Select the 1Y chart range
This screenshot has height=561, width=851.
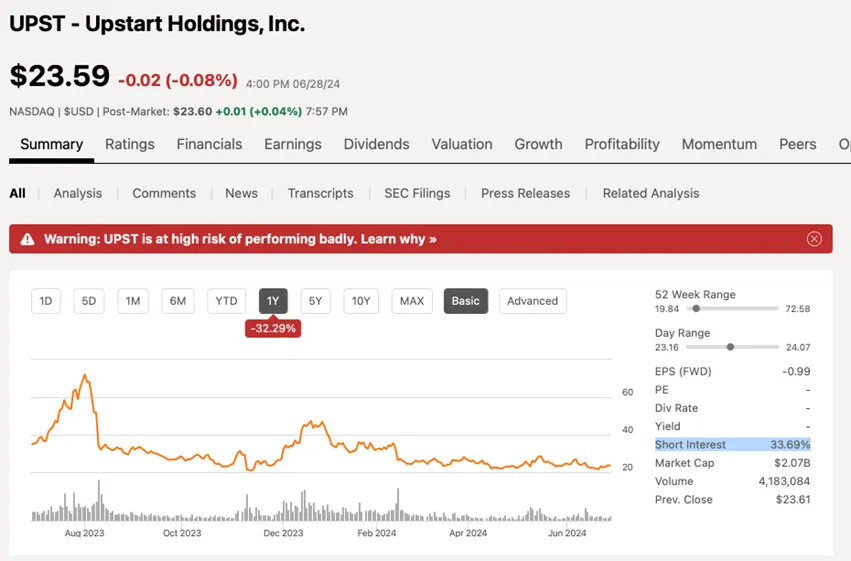[x=273, y=301]
